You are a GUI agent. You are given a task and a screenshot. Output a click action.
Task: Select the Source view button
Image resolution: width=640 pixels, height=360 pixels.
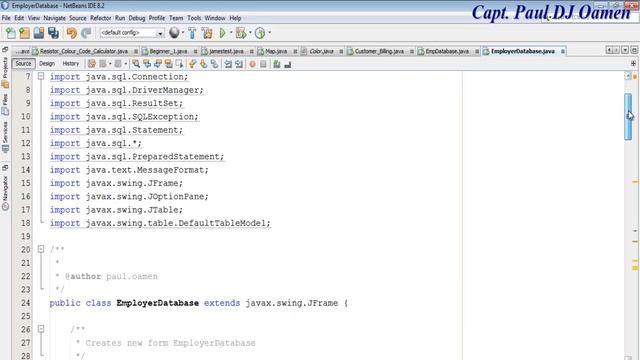[23, 64]
